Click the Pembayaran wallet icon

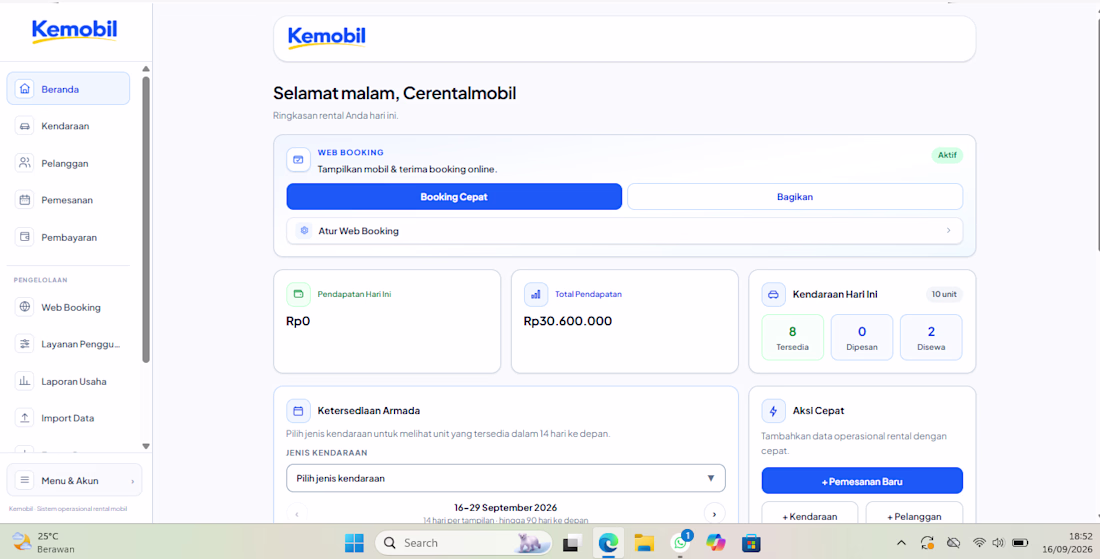pyautogui.click(x=25, y=237)
